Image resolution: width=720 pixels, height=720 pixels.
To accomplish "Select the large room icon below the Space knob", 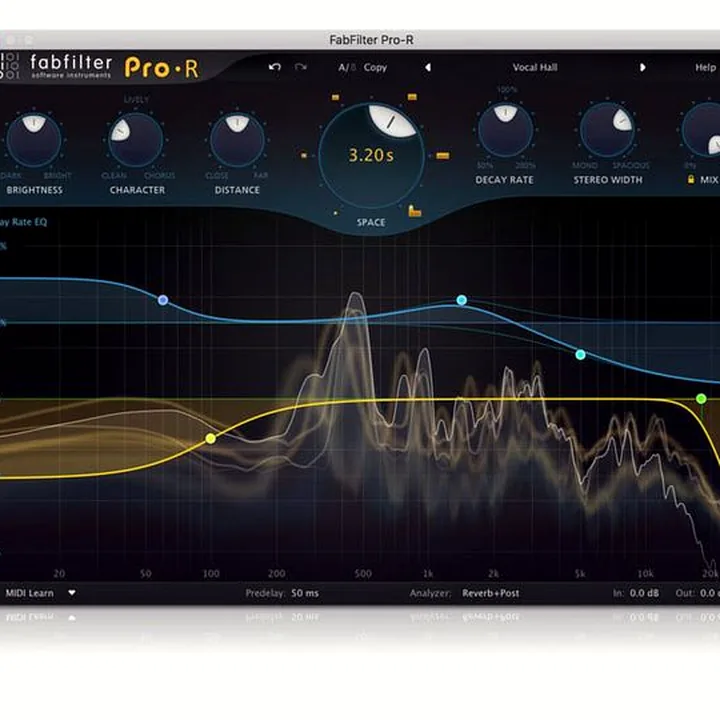I will coord(415,211).
